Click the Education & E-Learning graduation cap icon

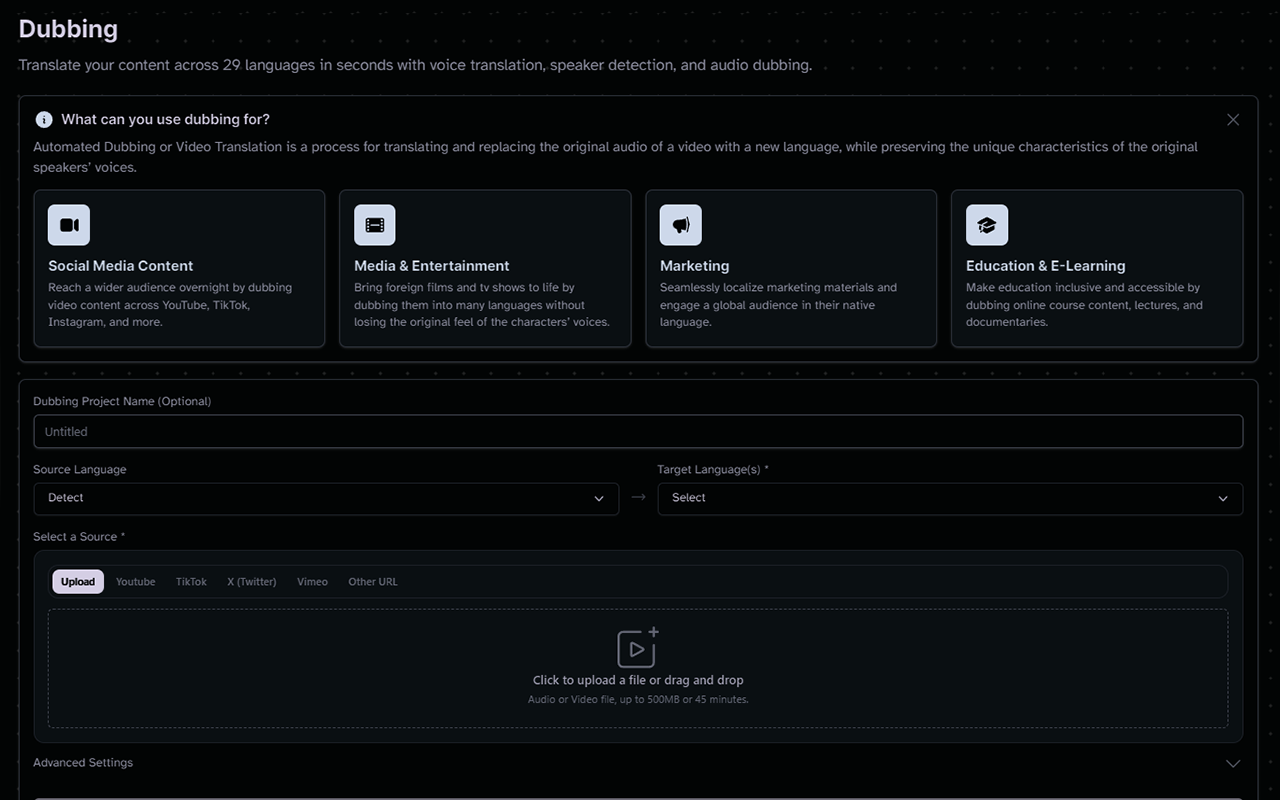(986, 225)
